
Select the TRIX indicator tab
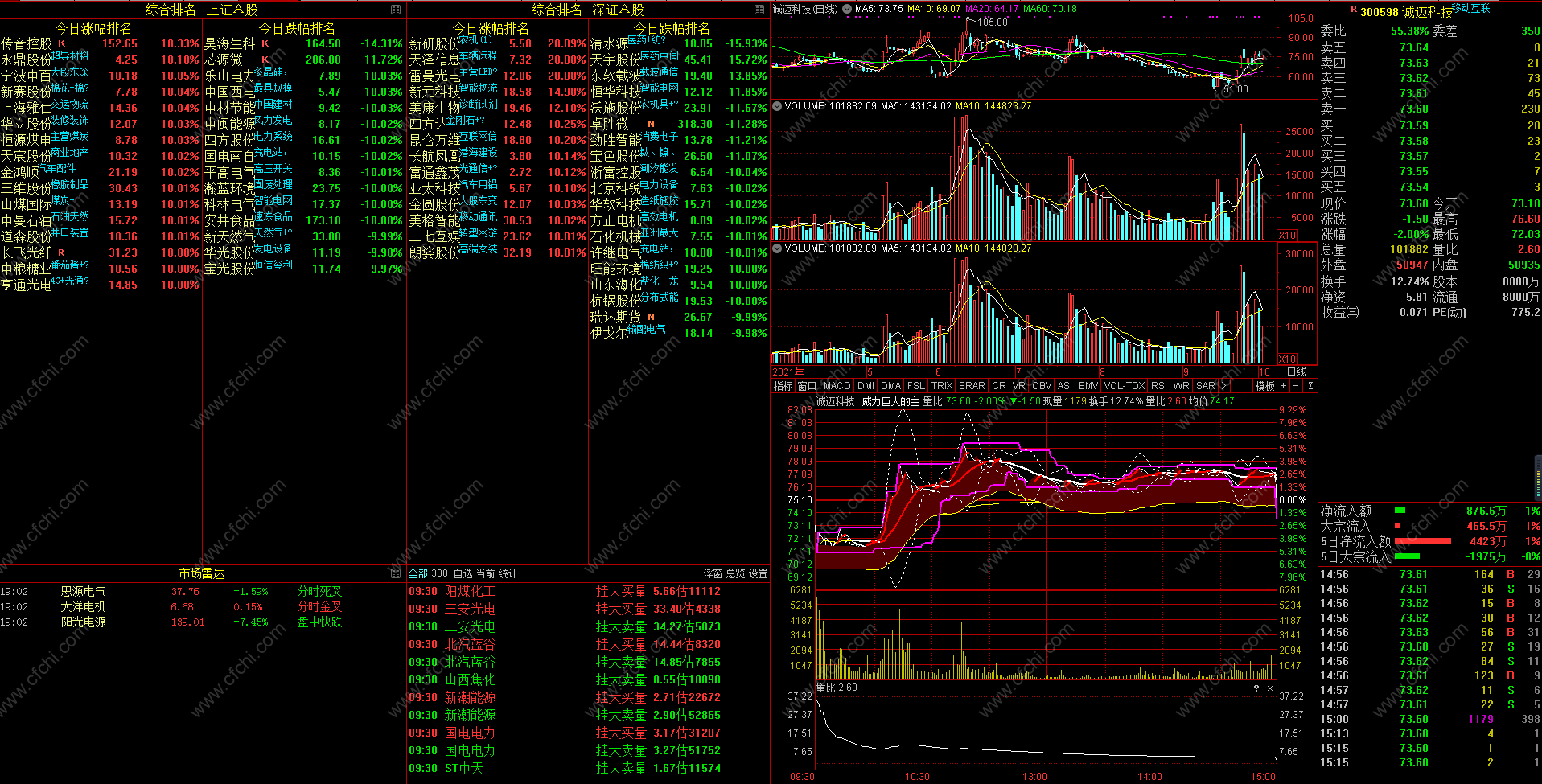[x=942, y=386]
